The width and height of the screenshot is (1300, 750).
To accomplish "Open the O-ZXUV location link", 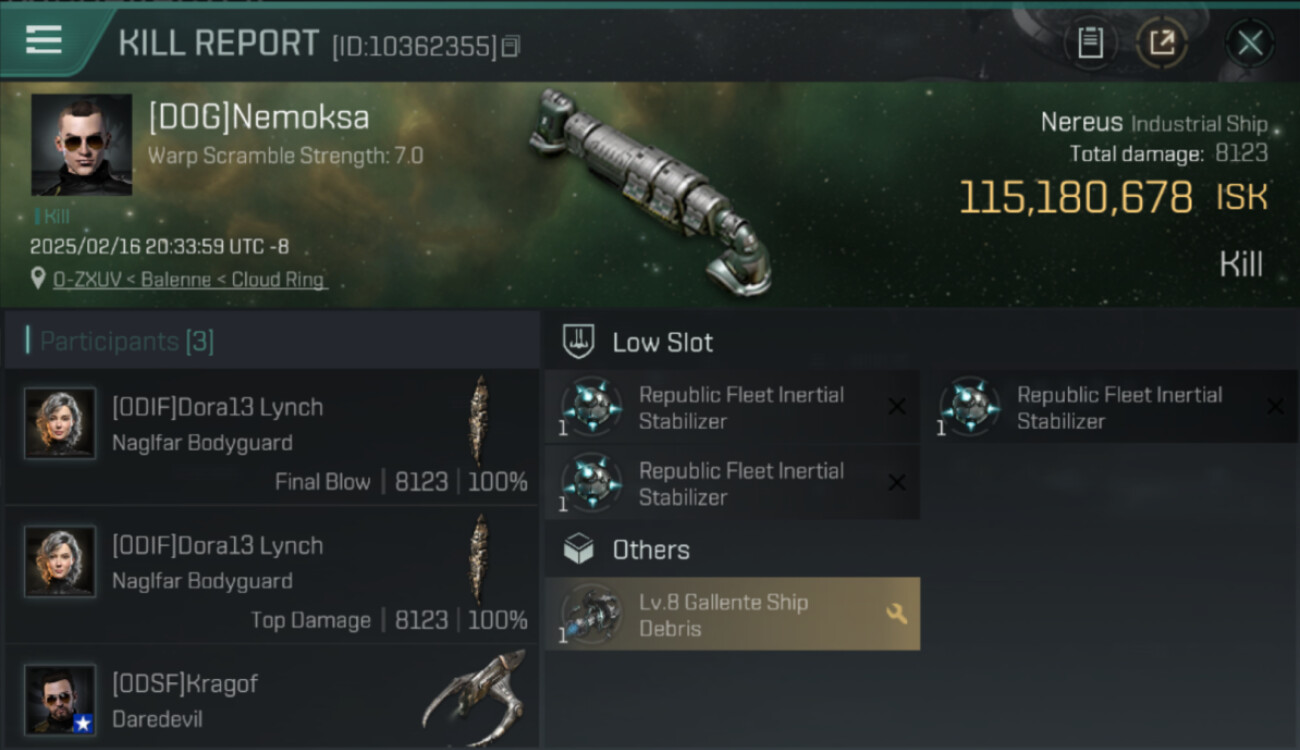I will 190,280.
